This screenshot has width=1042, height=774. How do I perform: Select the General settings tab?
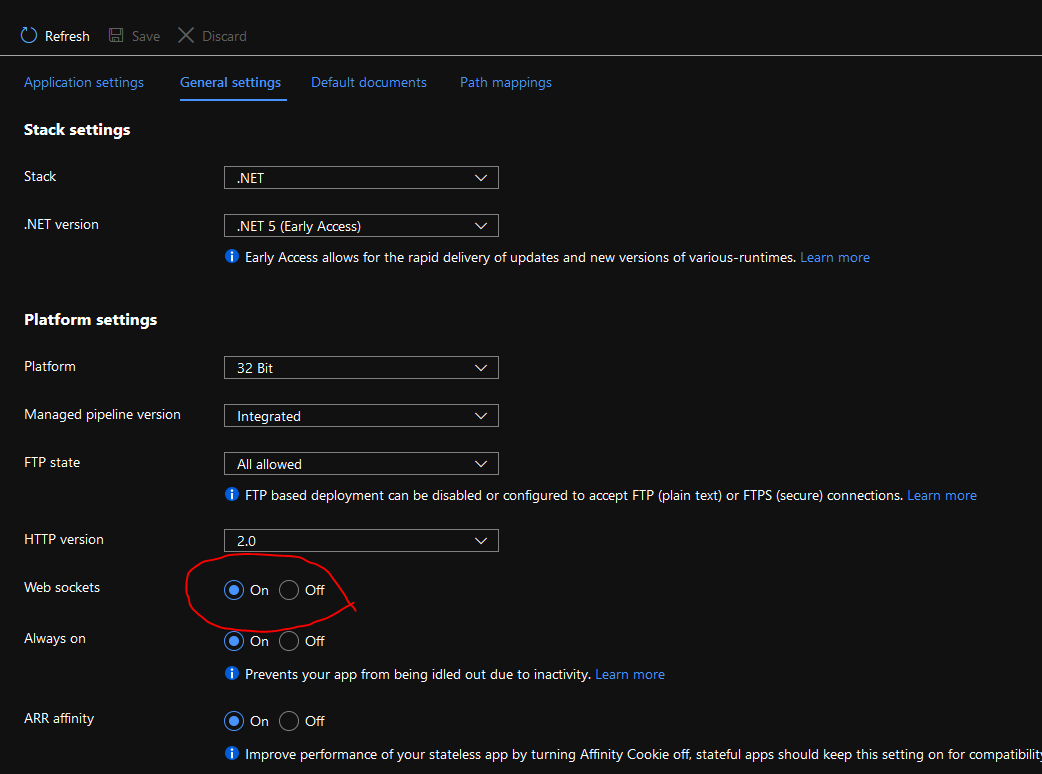[x=231, y=82]
